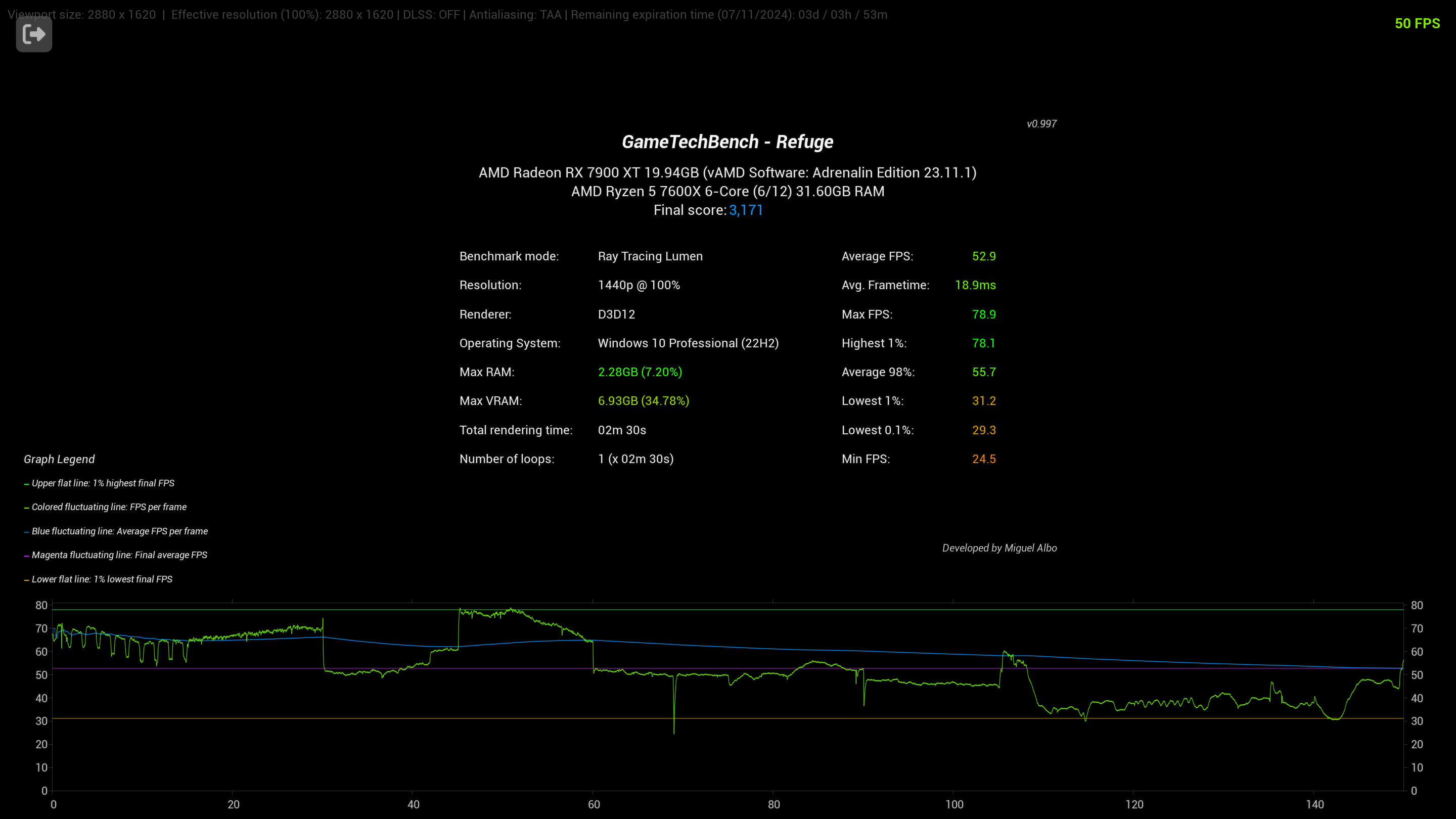Click Windows 10 Professional (22H2) value
This screenshot has width=1456, height=819.
tap(688, 344)
